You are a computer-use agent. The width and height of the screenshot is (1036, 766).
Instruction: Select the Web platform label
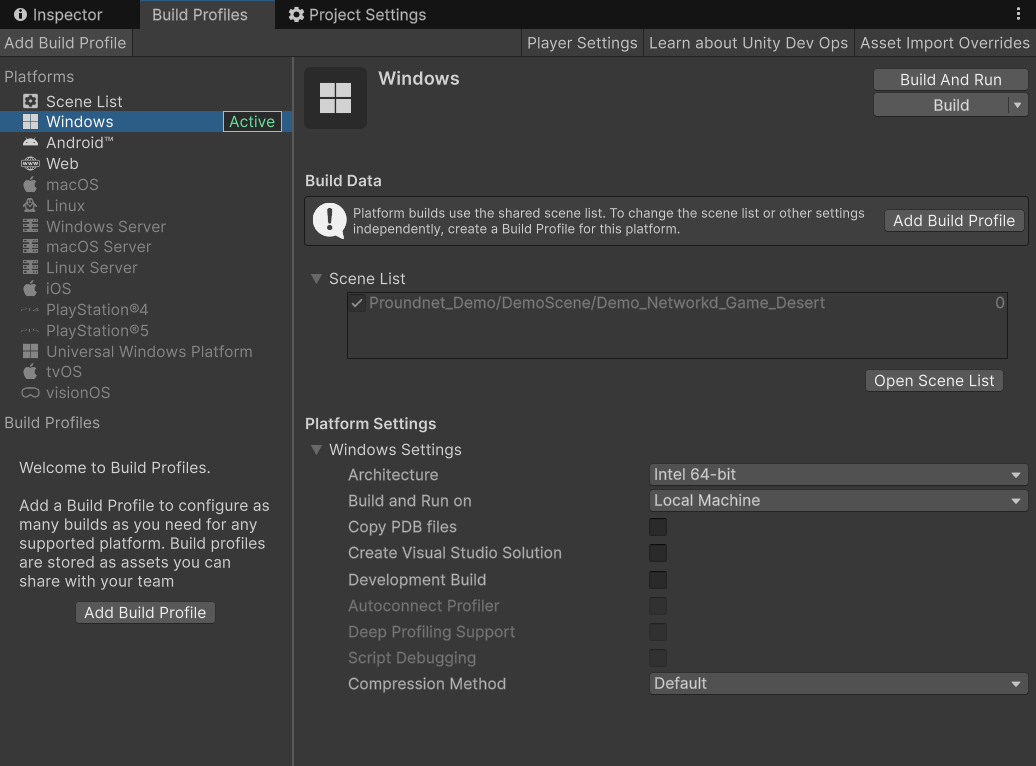[x=62, y=163]
